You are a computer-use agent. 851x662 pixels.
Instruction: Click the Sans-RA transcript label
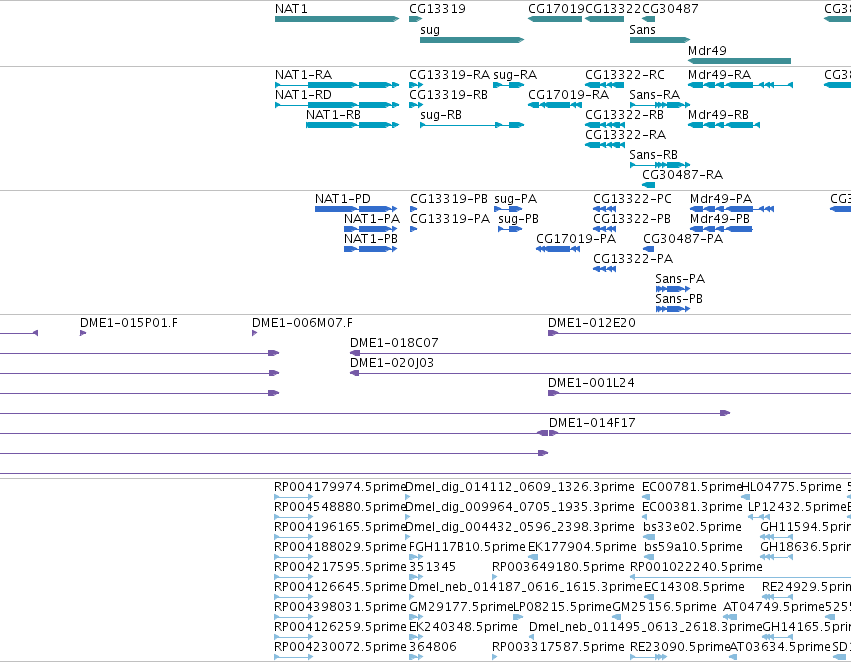pyautogui.click(x=655, y=95)
